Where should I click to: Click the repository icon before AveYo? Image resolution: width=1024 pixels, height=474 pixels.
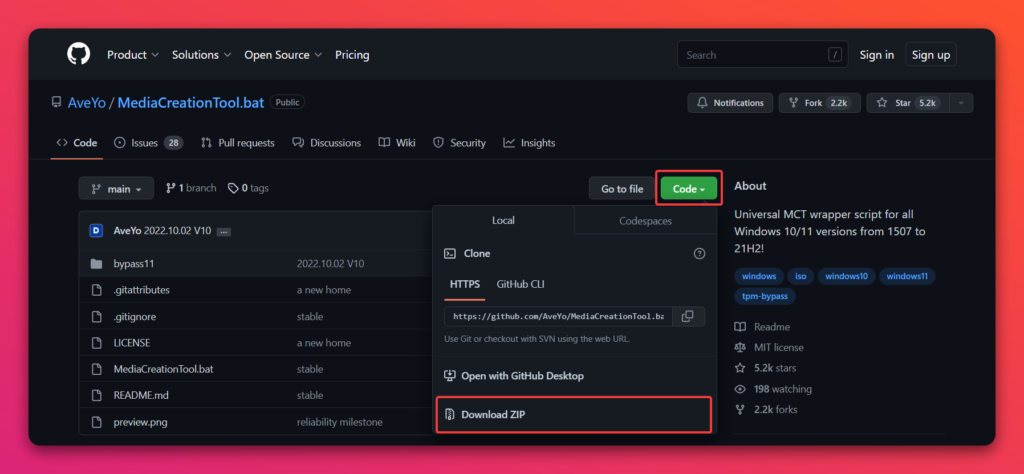coord(57,103)
